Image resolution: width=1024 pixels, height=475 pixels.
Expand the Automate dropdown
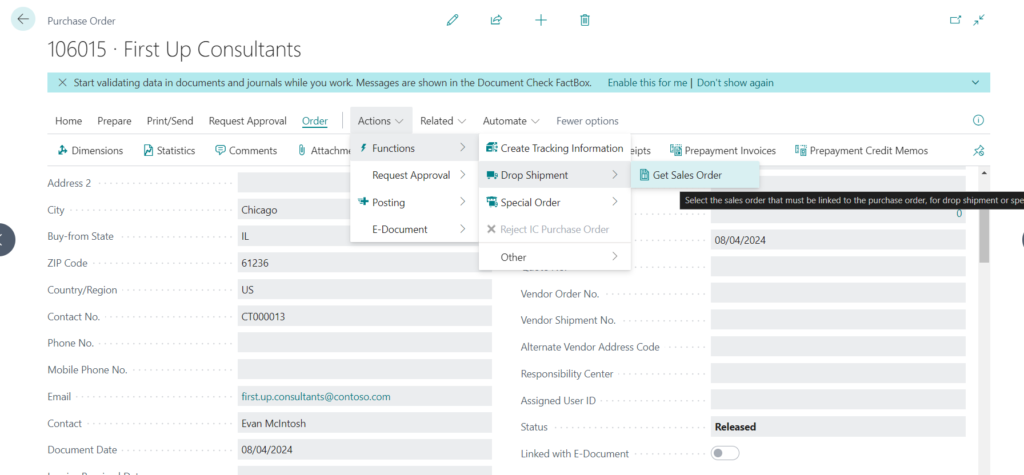tap(511, 121)
